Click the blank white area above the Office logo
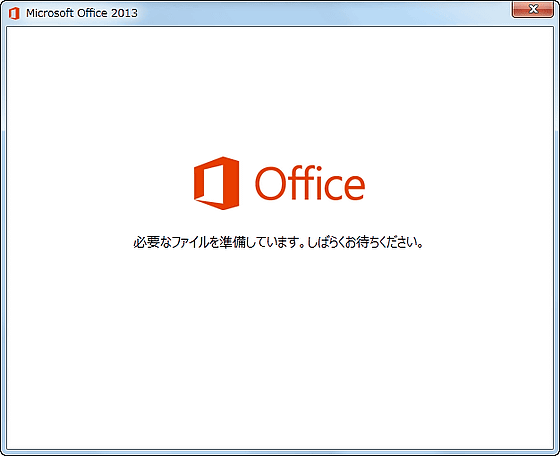 [x=280, y=91]
